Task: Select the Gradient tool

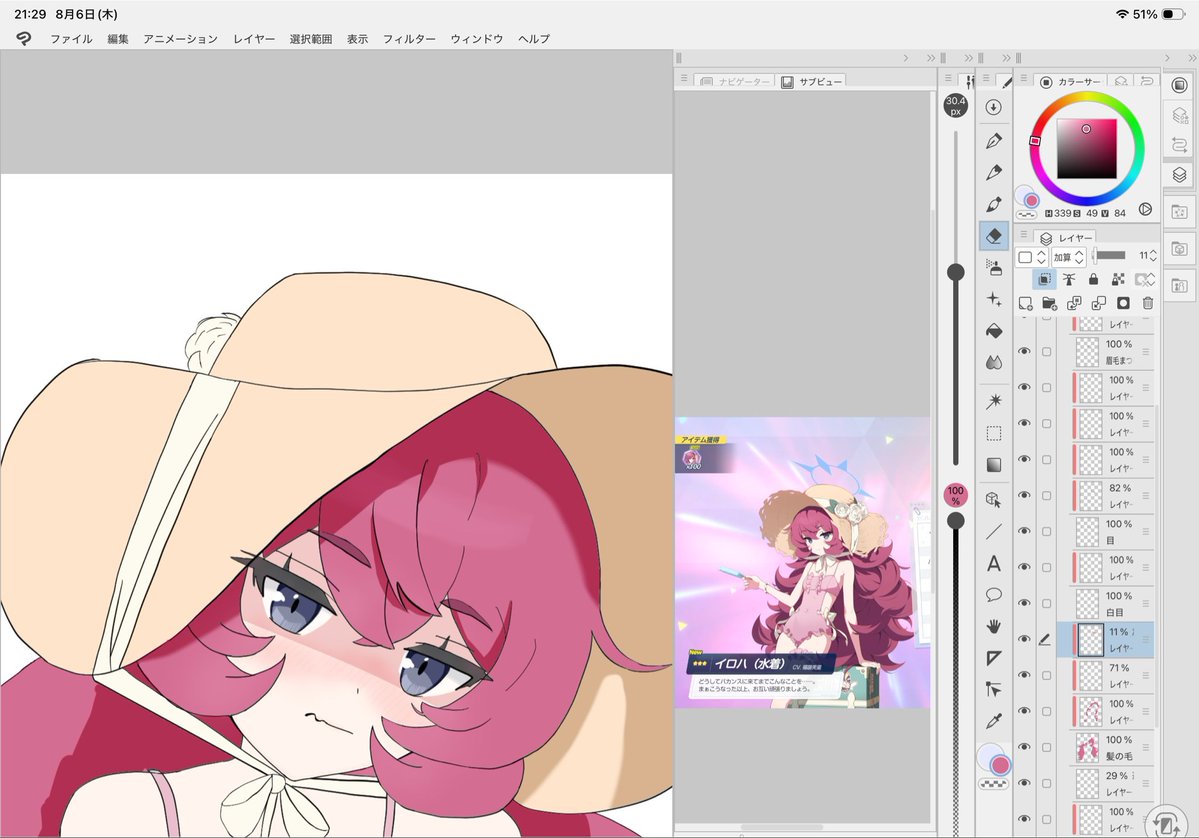Action: [x=993, y=465]
